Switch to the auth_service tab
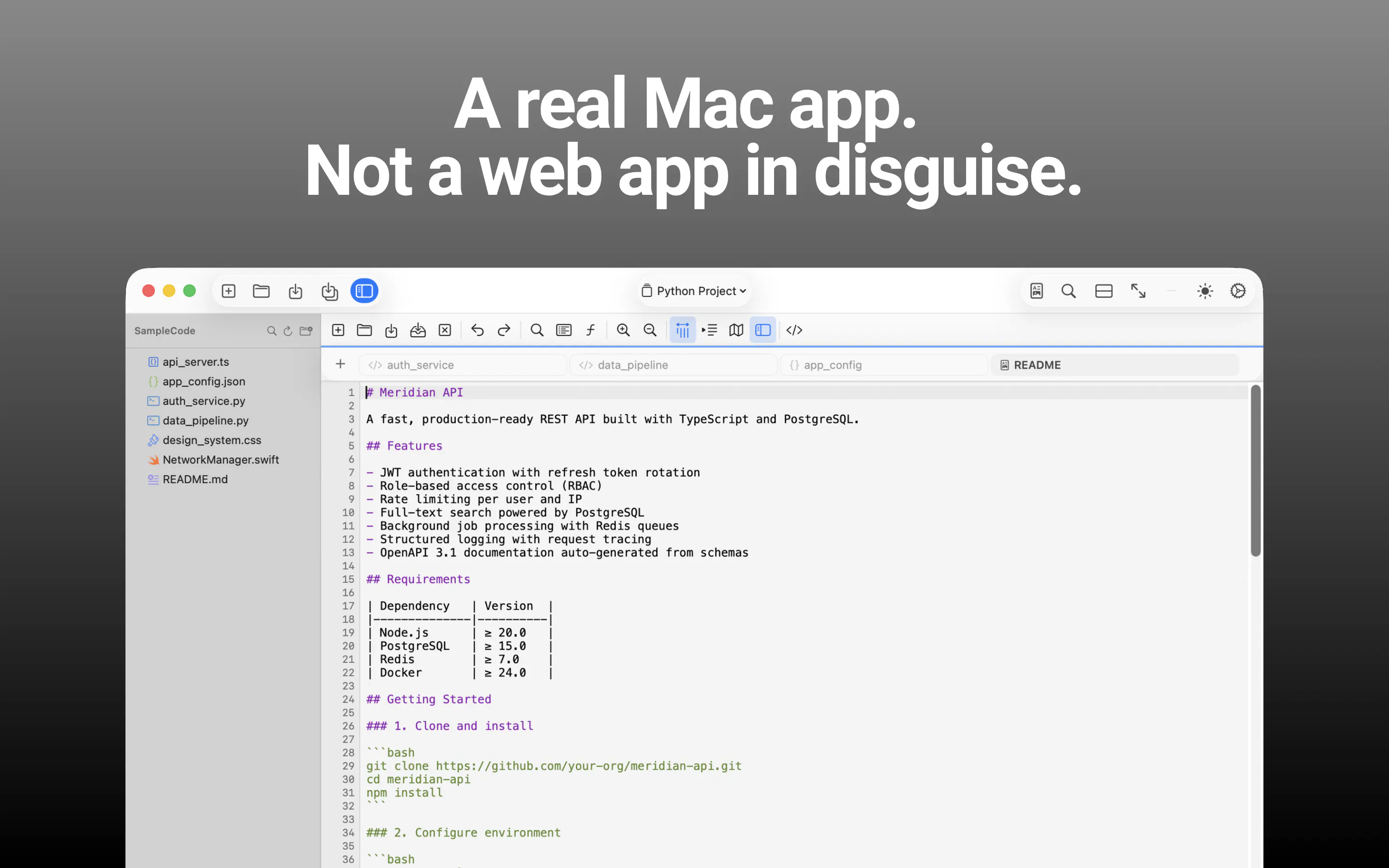 point(463,365)
